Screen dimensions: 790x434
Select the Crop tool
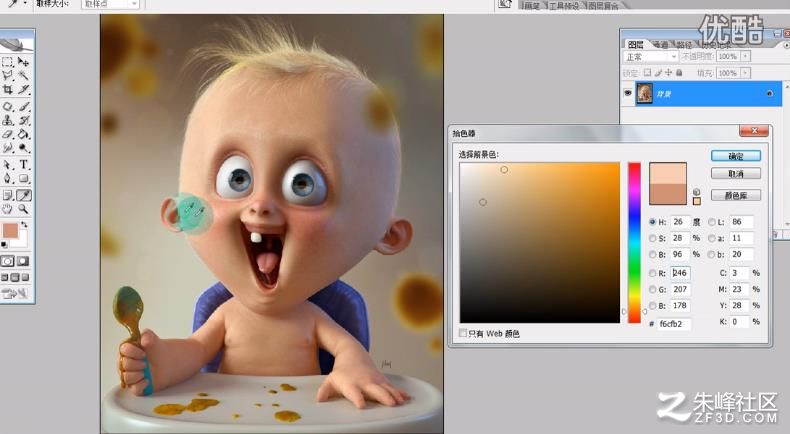(x=8, y=90)
